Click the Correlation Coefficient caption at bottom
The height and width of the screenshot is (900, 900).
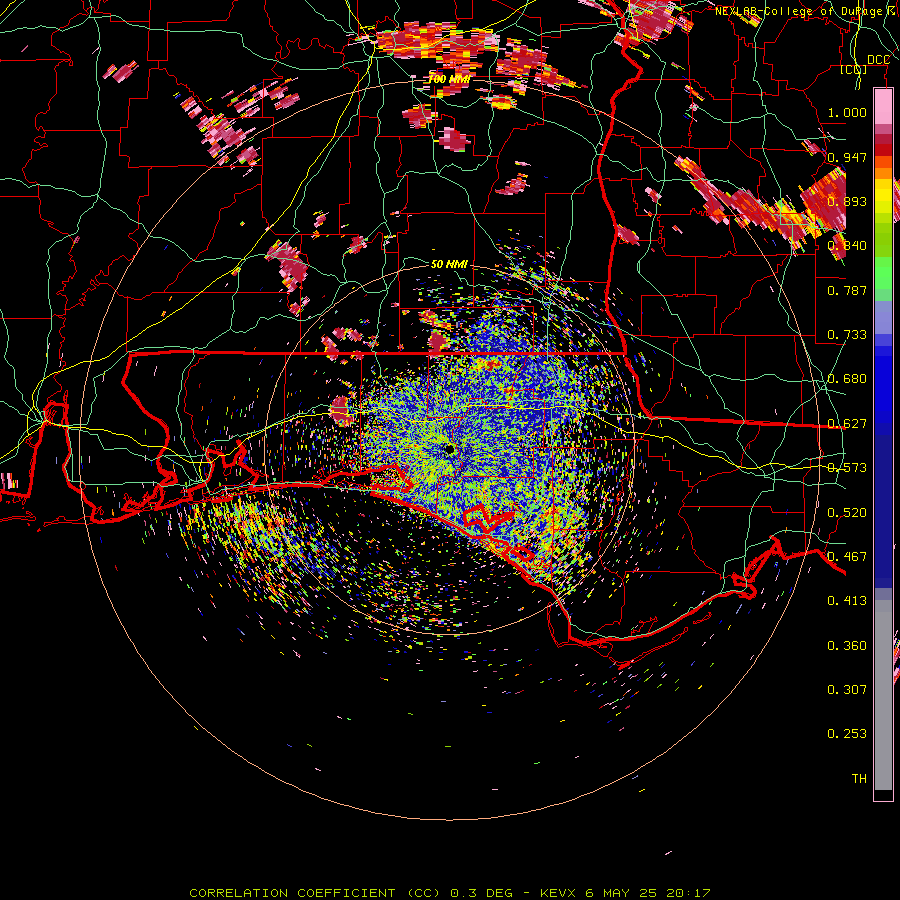(x=450, y=893)
